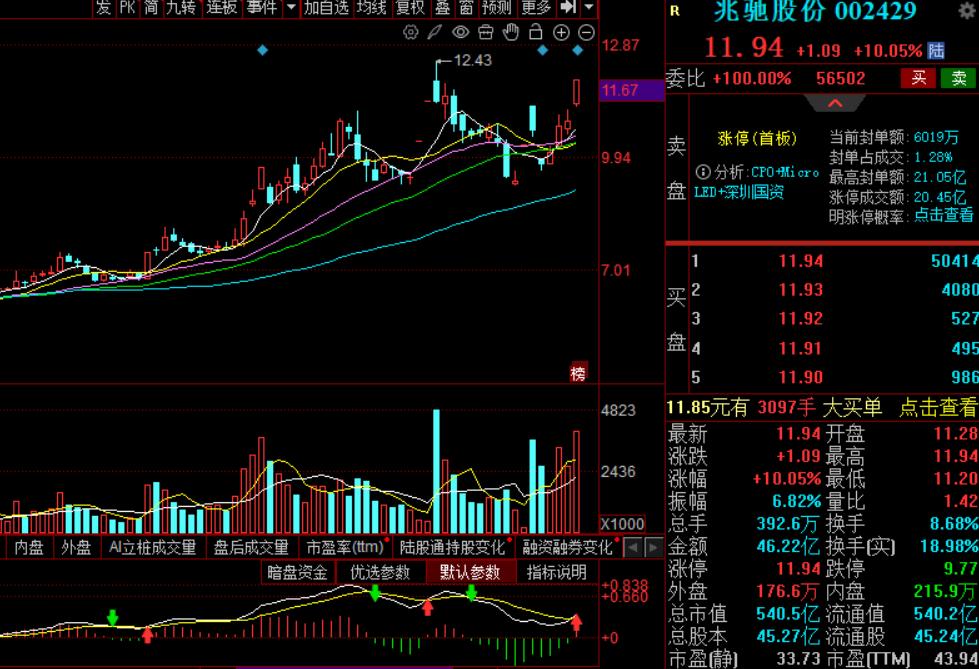Switch to 盘后成交量 tab
979x669 pixels.
pos(251,548)
